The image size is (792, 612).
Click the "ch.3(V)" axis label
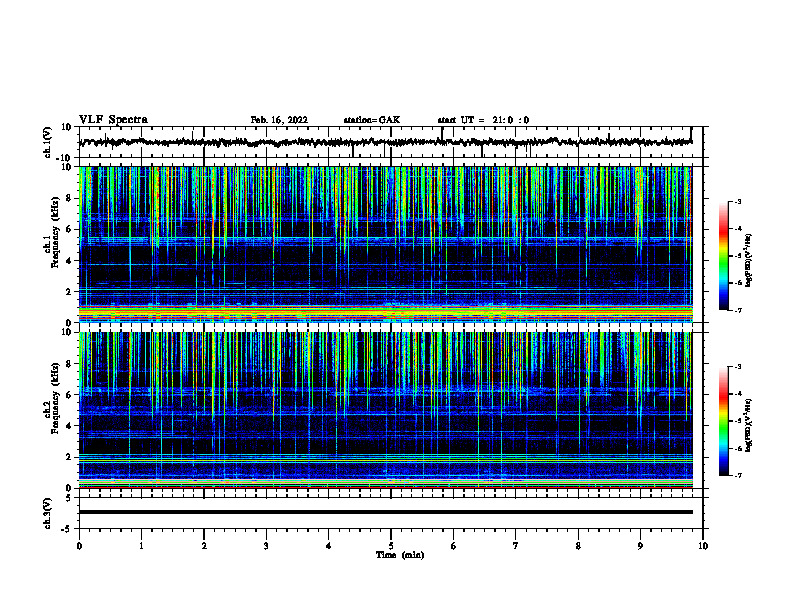[x=48, y=514]
